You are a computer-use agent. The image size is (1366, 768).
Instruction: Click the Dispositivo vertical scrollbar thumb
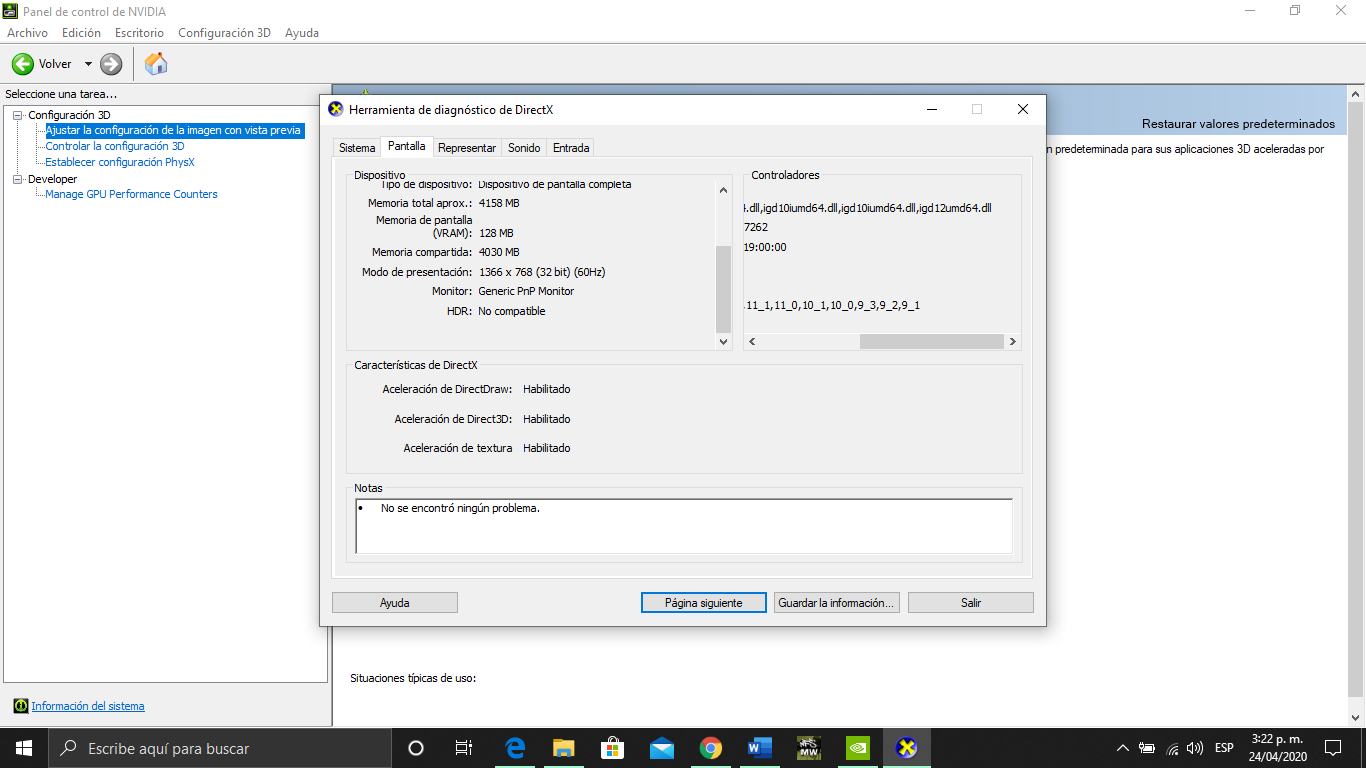click(x=724, y=289)
